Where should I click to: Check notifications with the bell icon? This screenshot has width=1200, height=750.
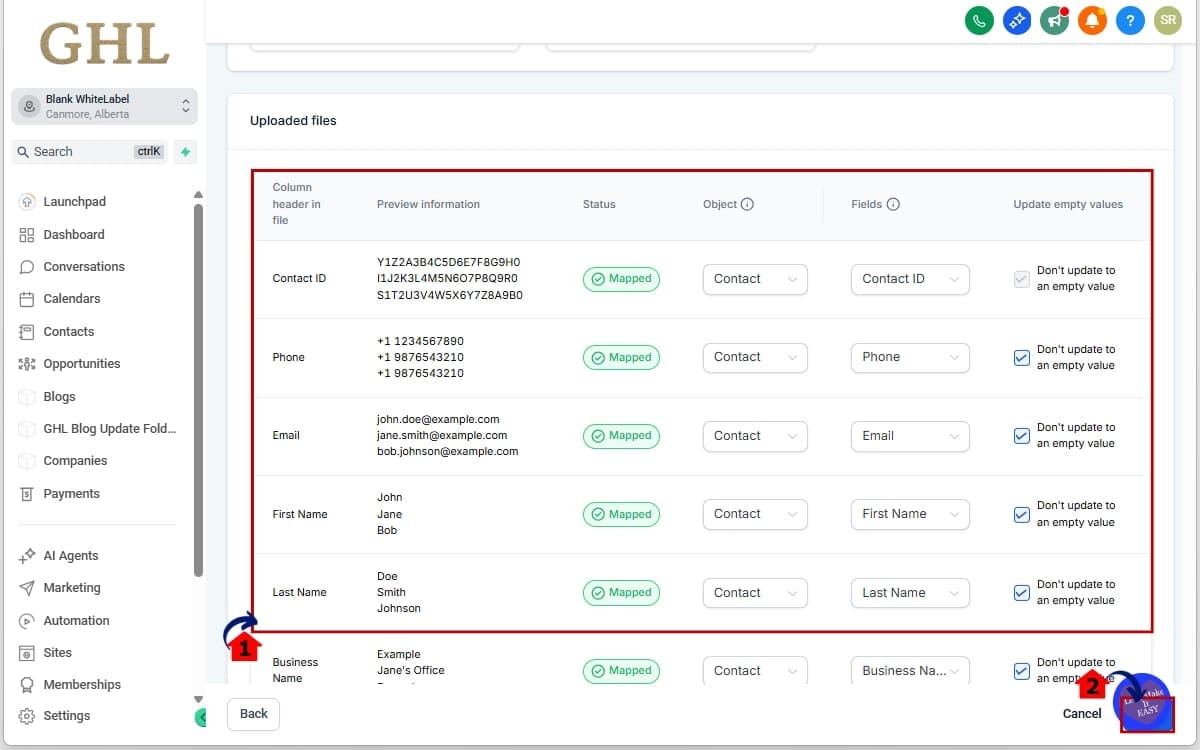1092,20
